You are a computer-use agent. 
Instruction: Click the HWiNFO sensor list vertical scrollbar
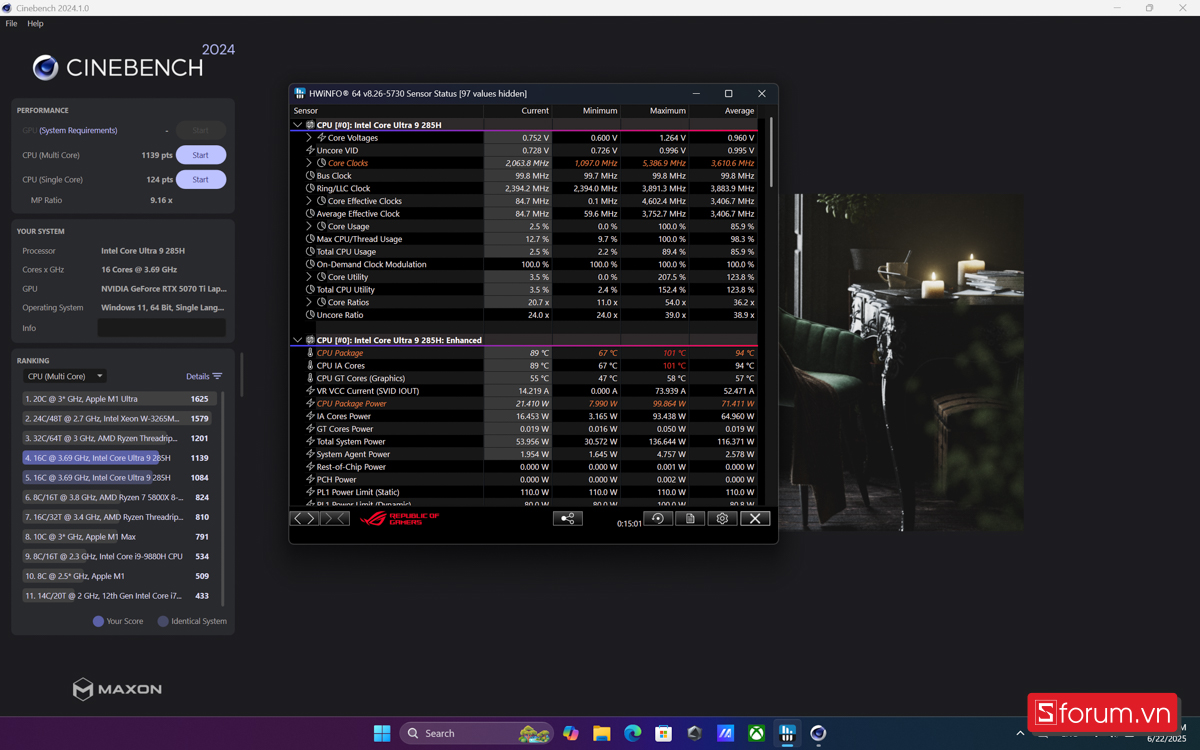point(771,153)
